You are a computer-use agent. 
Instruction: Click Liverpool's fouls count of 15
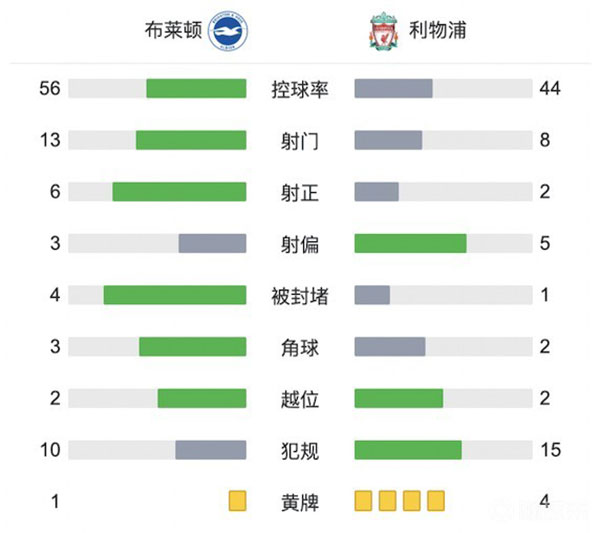[x=550, y=450]
